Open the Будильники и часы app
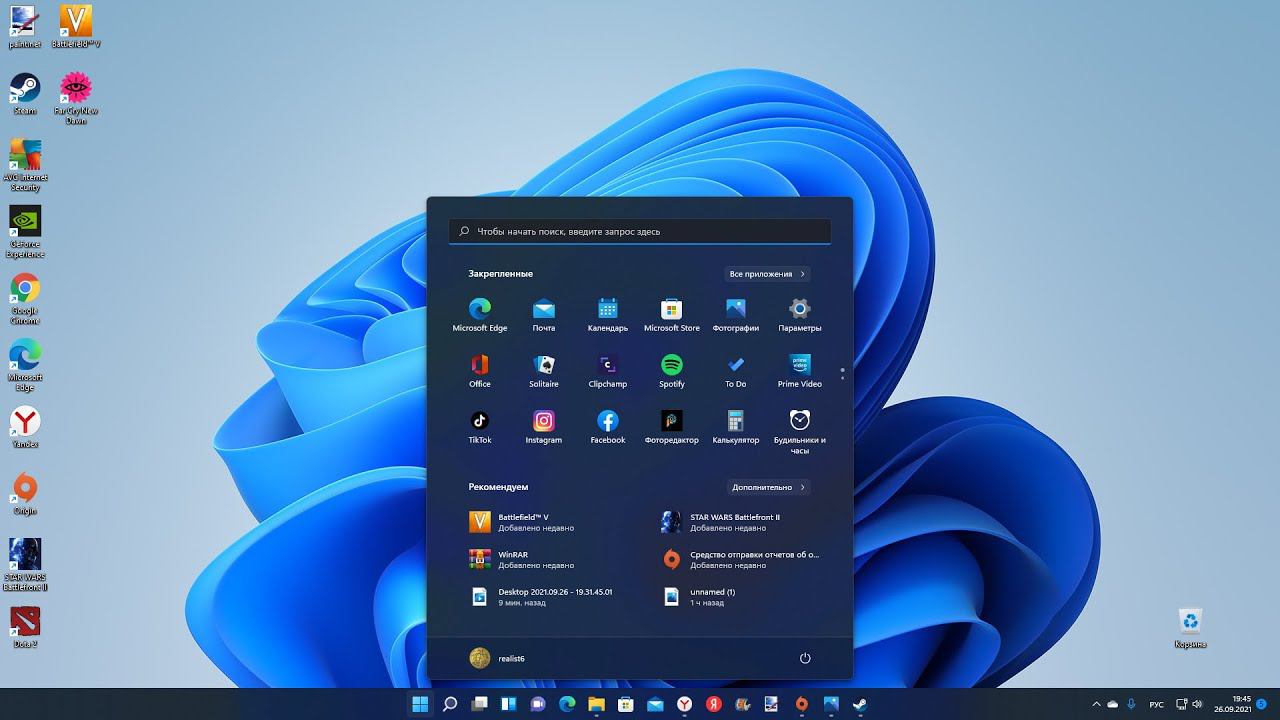The width and height of the screenshot is (1280, 720). click(800, 431)
